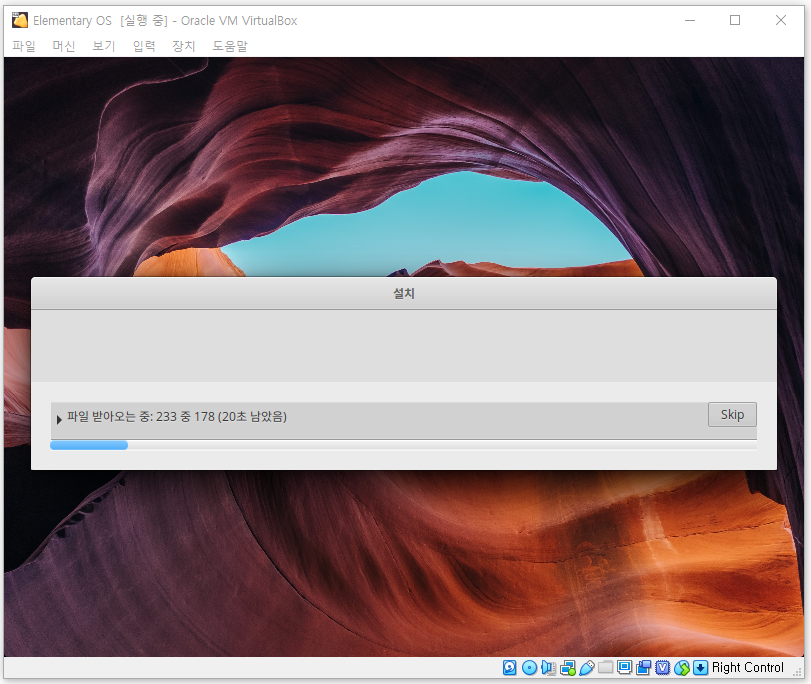Open the 머신 menu
The image size is (811, 684).
click(64, 46)
